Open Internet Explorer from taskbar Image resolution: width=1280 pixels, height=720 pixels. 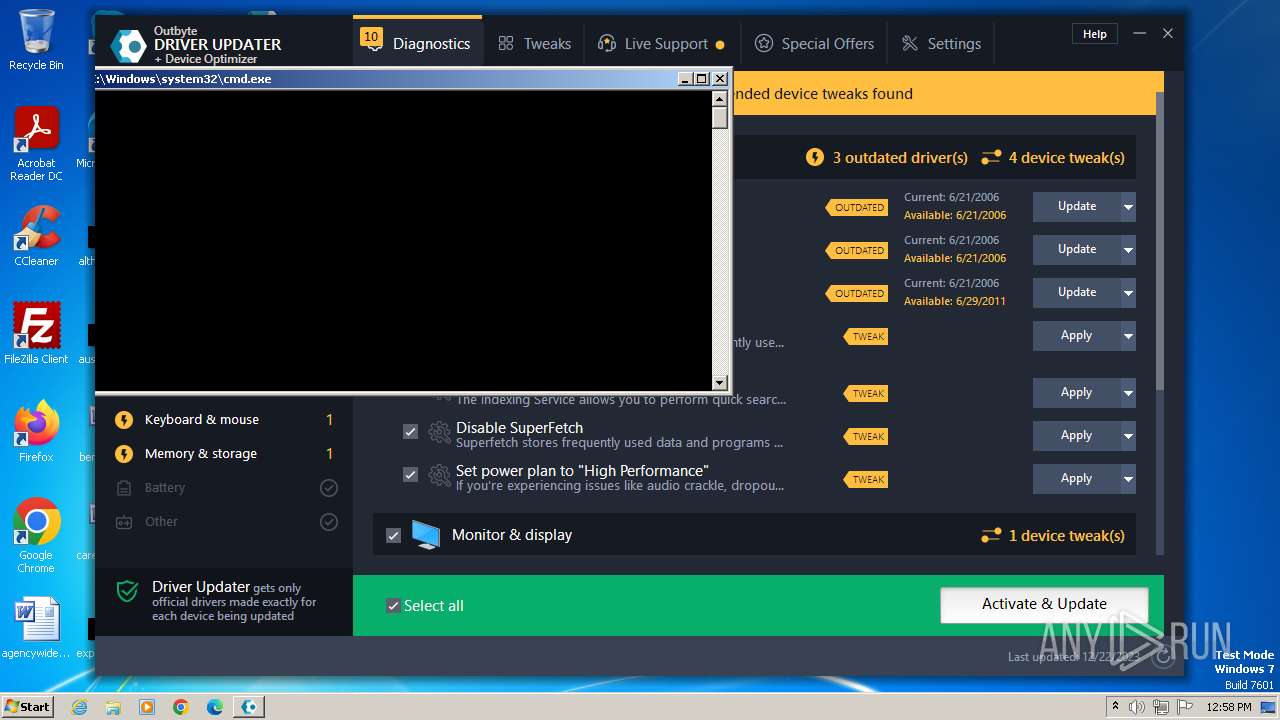point(80,707)
